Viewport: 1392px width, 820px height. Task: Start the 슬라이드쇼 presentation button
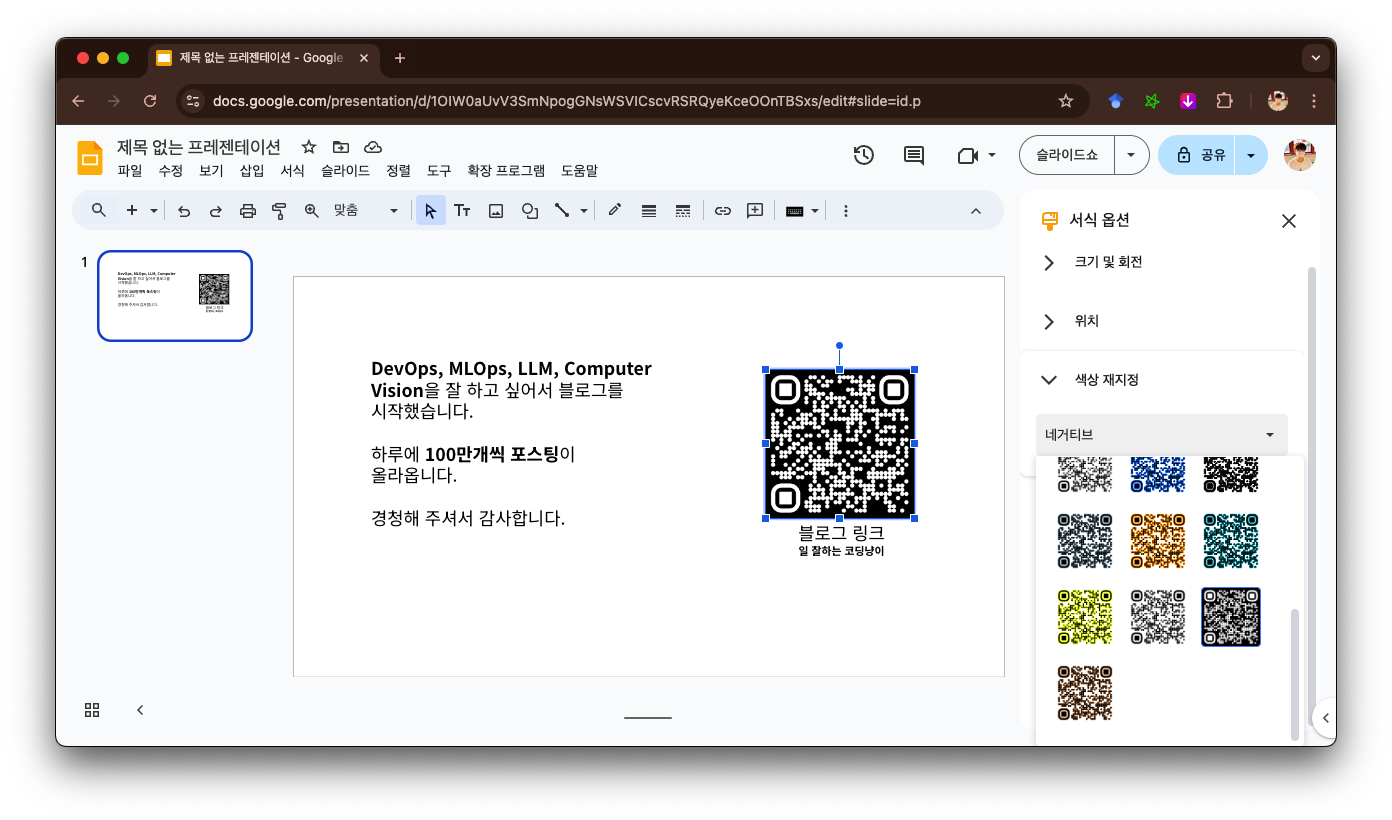[x=1067, y=155]
